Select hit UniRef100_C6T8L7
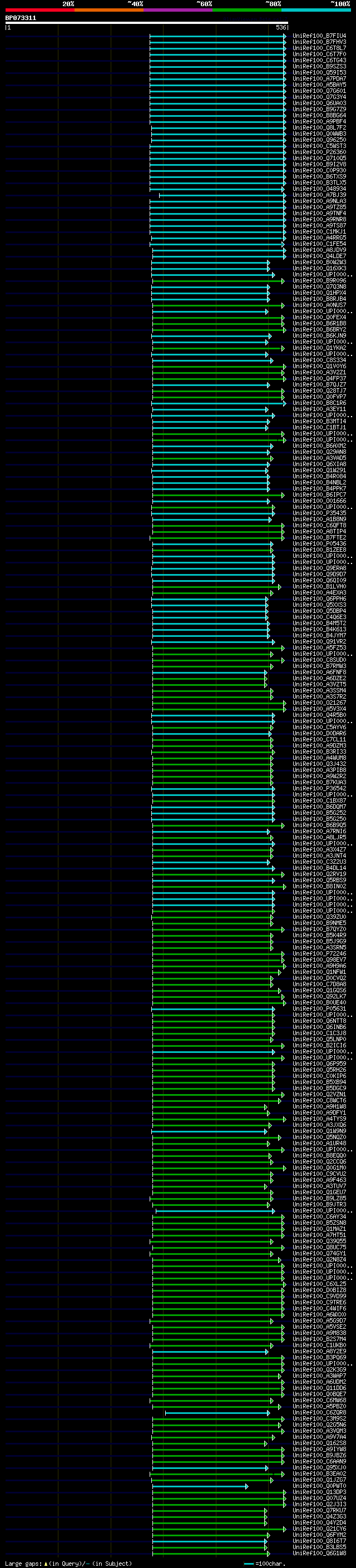This screenshot has width=356, height=1568. 319,48
